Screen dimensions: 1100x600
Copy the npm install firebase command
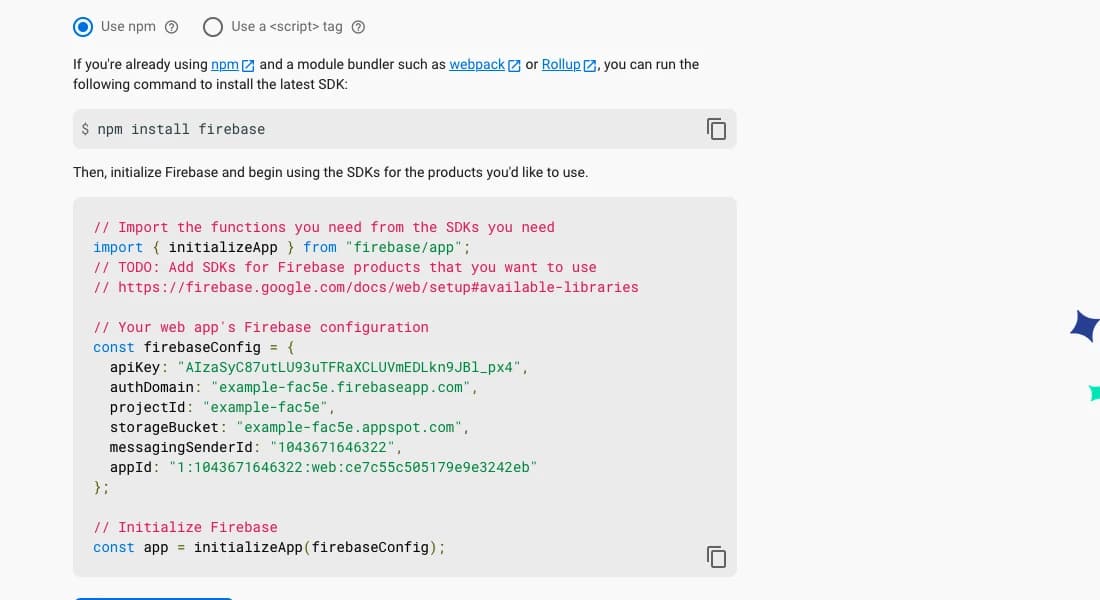(x=716, y=129)
